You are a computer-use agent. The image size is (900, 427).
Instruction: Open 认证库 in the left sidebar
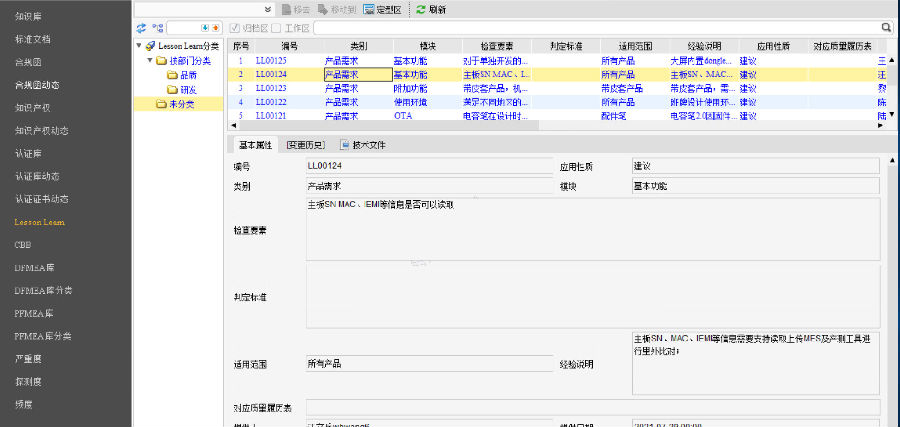29,153
